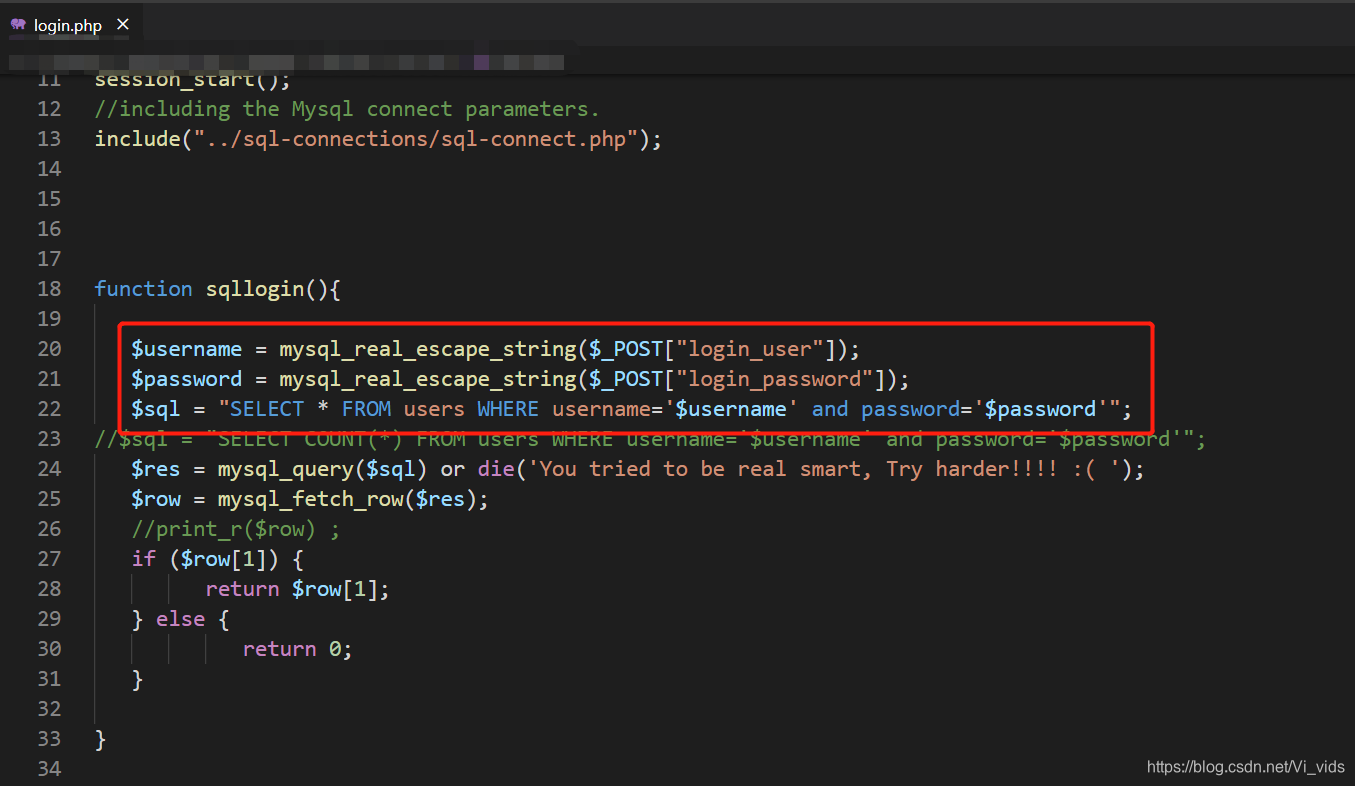Click the PHP elephant icon on login.php tab

click(x=19, y=25)
